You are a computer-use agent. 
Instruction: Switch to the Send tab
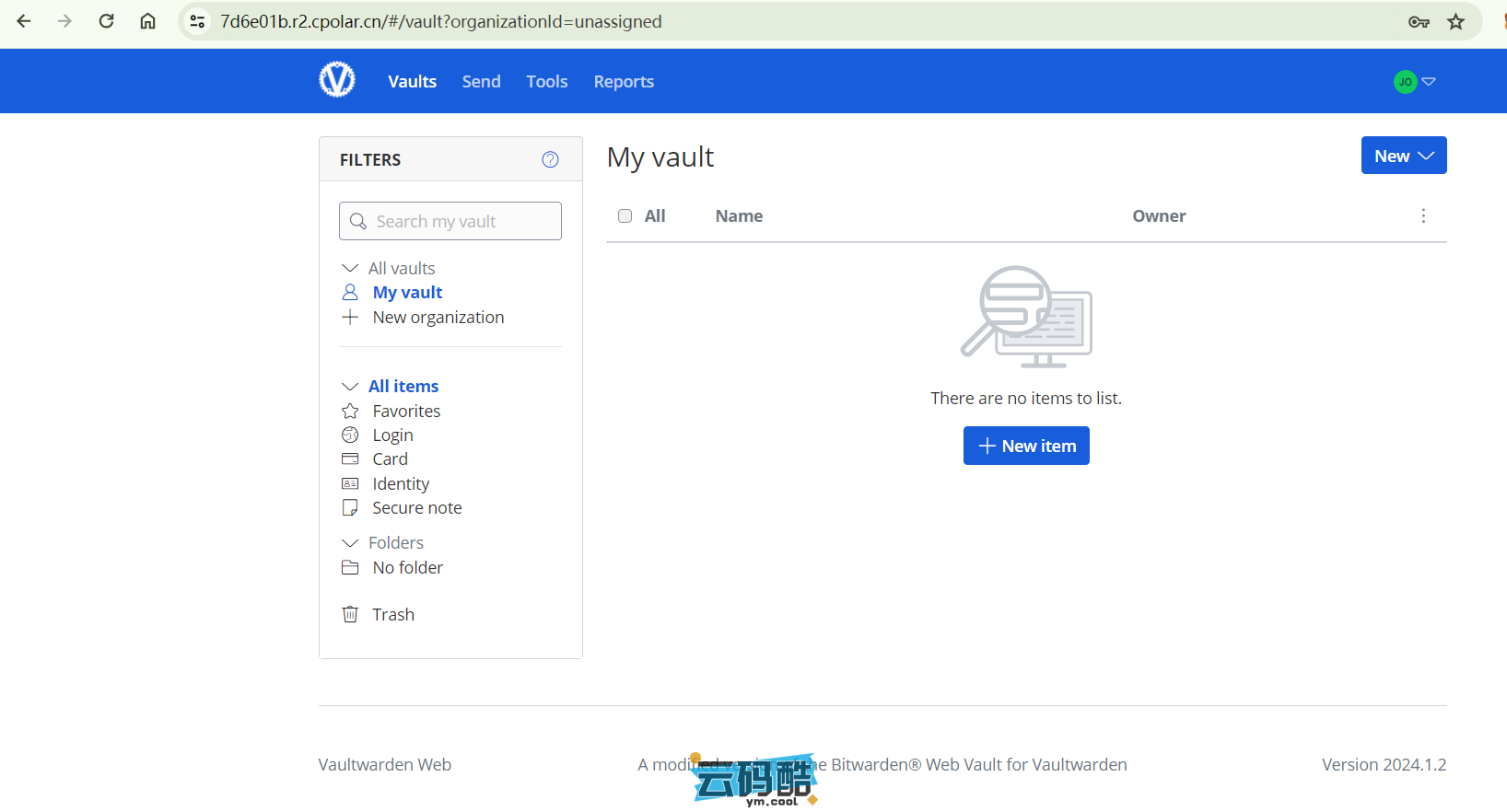click(x=481, y=81)
